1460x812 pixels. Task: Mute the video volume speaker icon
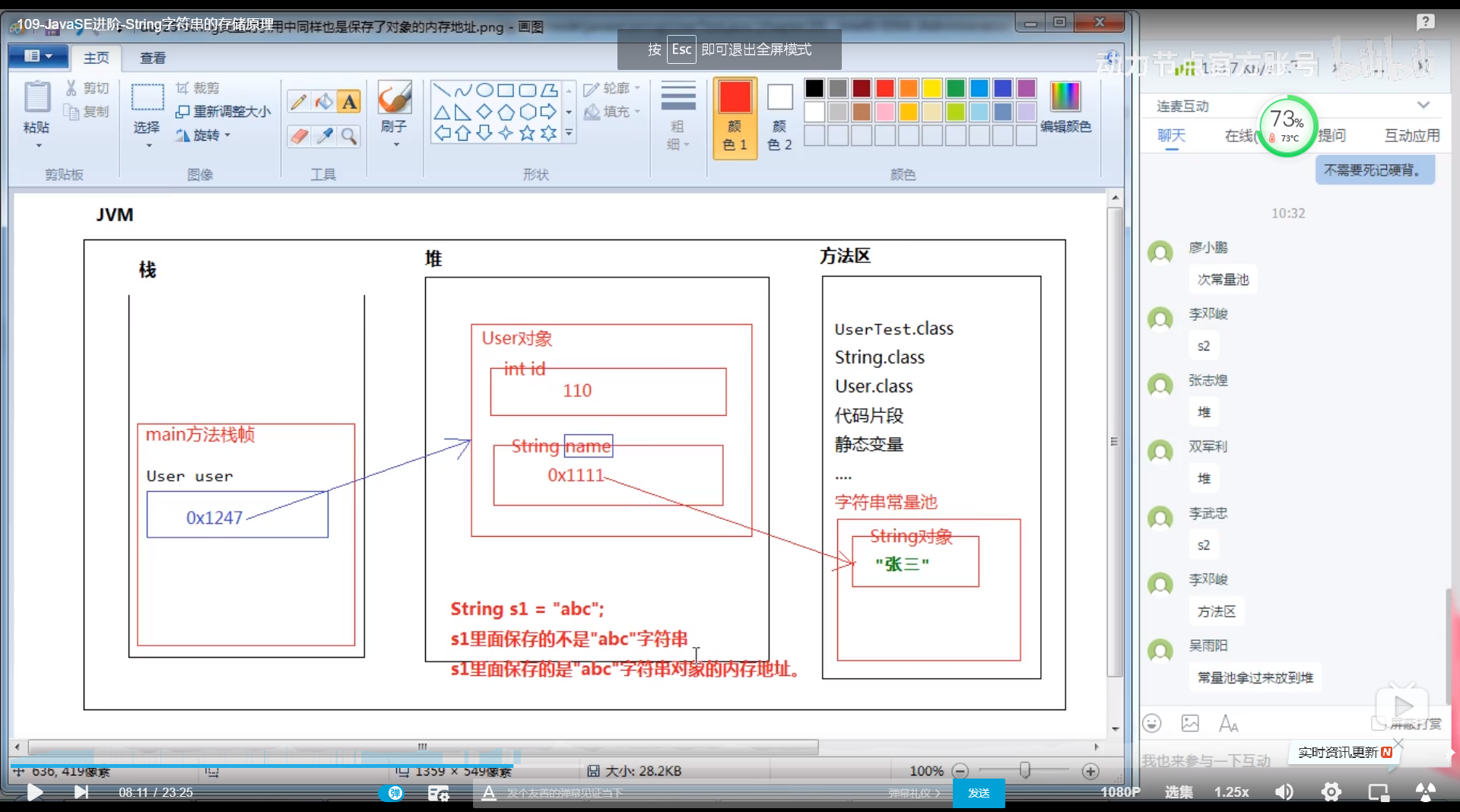tap(1284, 792)
